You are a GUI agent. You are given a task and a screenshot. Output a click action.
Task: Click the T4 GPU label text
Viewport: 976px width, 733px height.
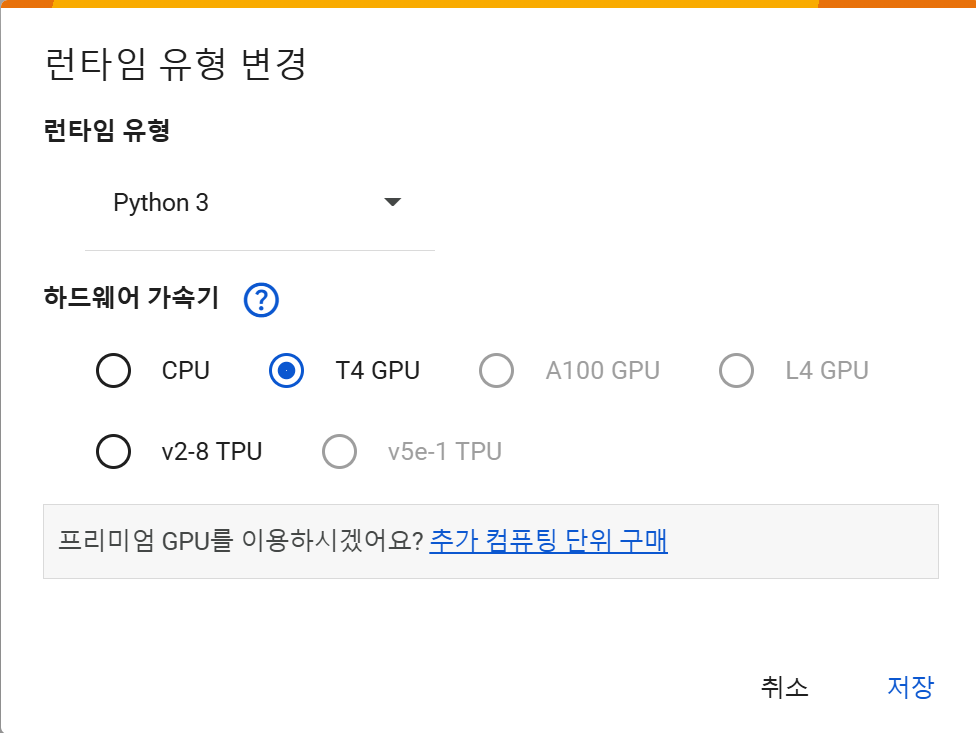coord(378,370)
